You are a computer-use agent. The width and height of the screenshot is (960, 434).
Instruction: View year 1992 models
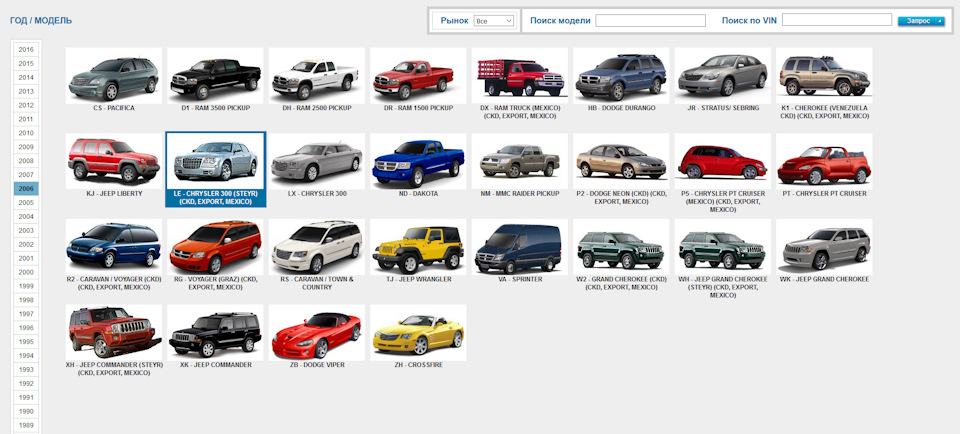[x=26, y=384]
